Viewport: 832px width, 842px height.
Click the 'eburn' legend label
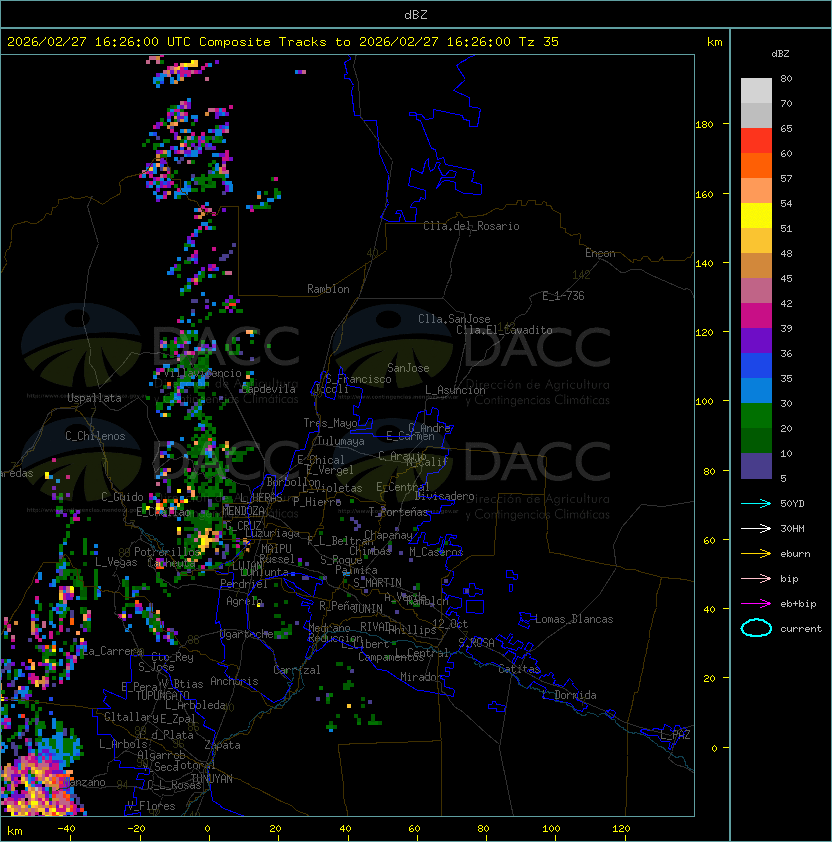tap(795, 554)
